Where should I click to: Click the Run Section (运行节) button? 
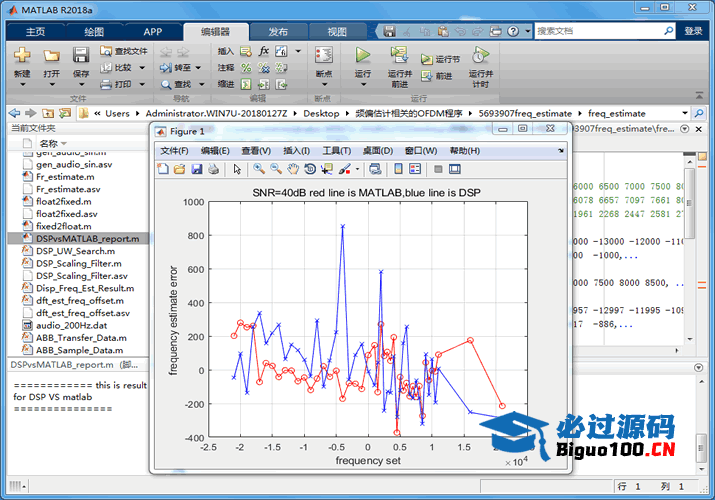click(440, 59)
